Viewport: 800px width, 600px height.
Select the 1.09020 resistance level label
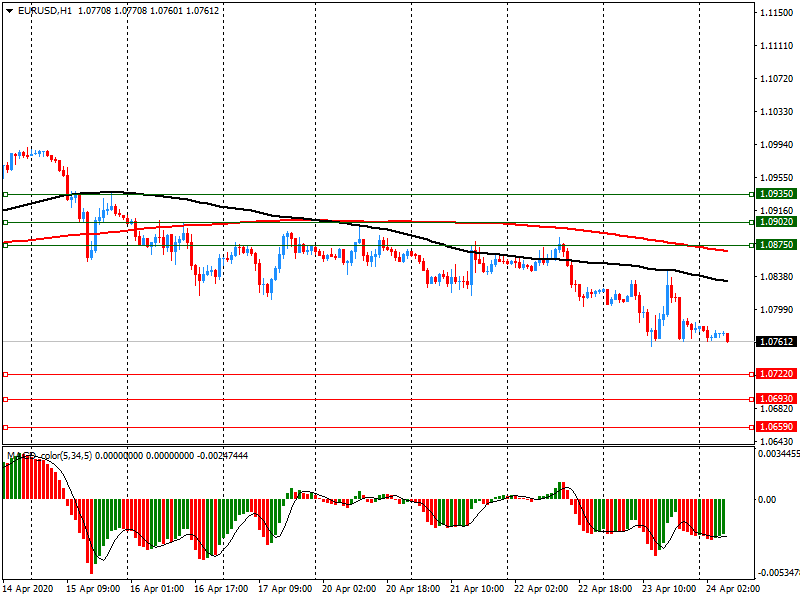pyautogui.click(x=776, y=222)
